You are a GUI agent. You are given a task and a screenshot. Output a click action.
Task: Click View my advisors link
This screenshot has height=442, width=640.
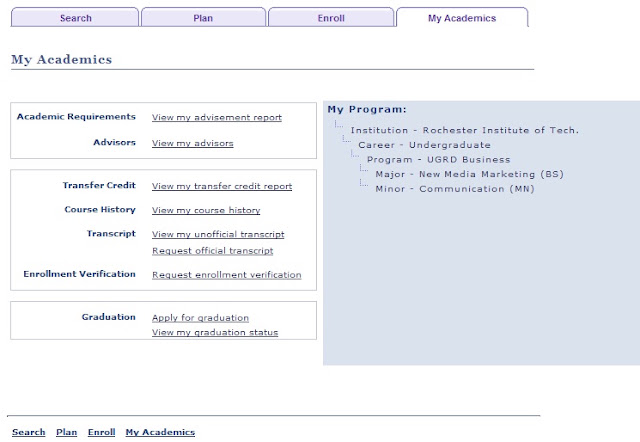pos(193,143)
